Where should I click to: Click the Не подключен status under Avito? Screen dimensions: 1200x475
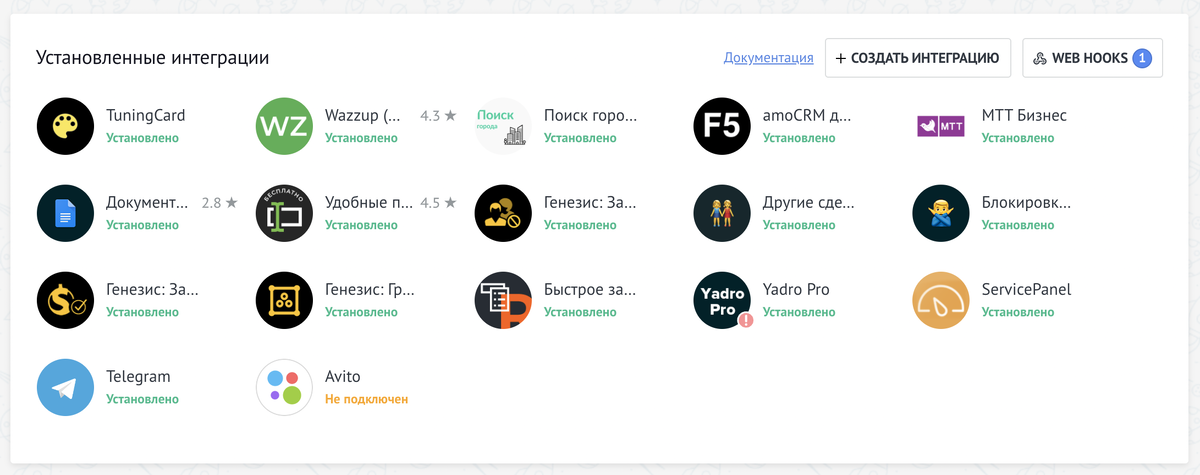click(366, 399)
